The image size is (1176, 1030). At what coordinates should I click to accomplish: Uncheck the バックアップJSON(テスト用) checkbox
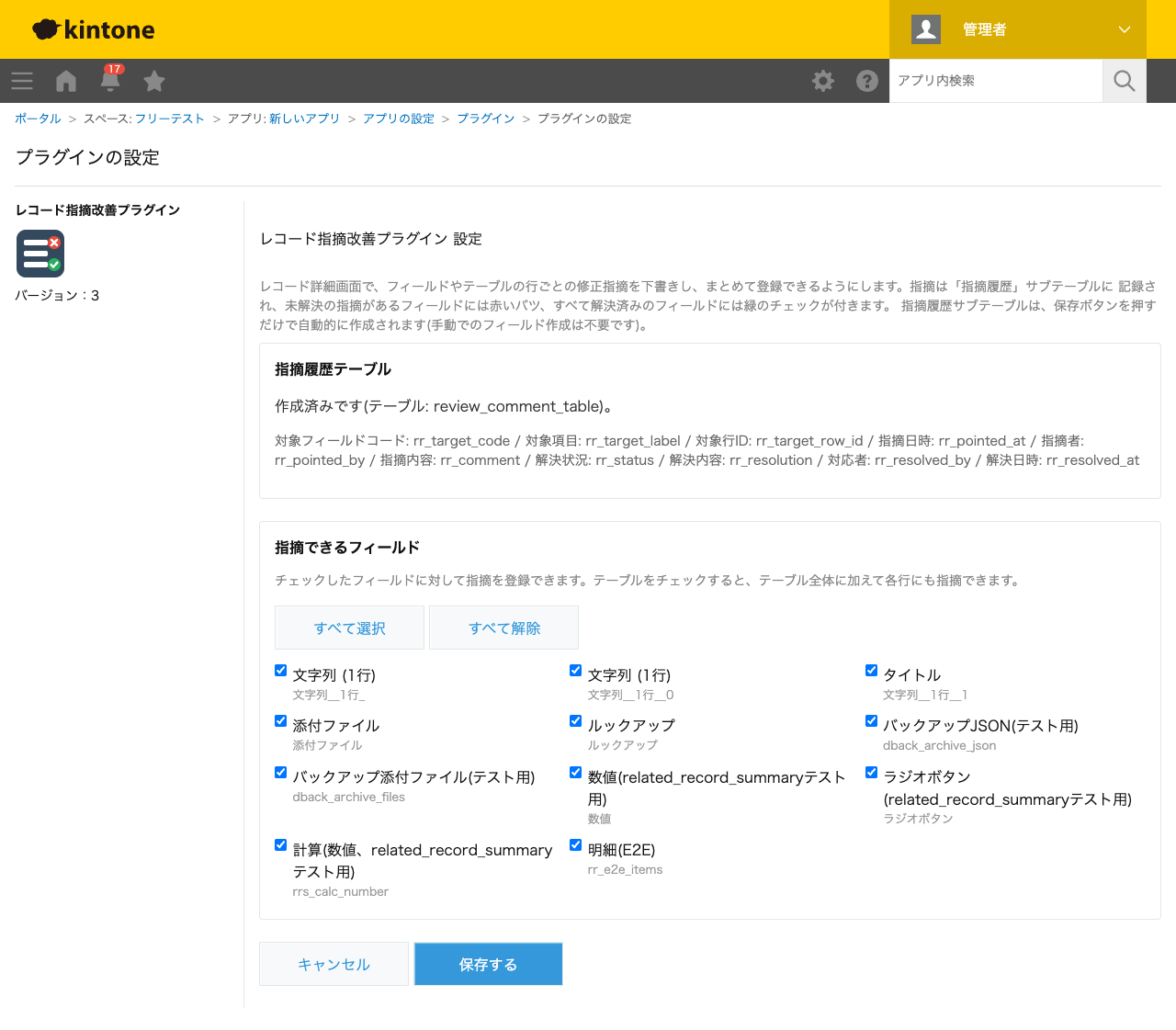[x=872, y=721]
